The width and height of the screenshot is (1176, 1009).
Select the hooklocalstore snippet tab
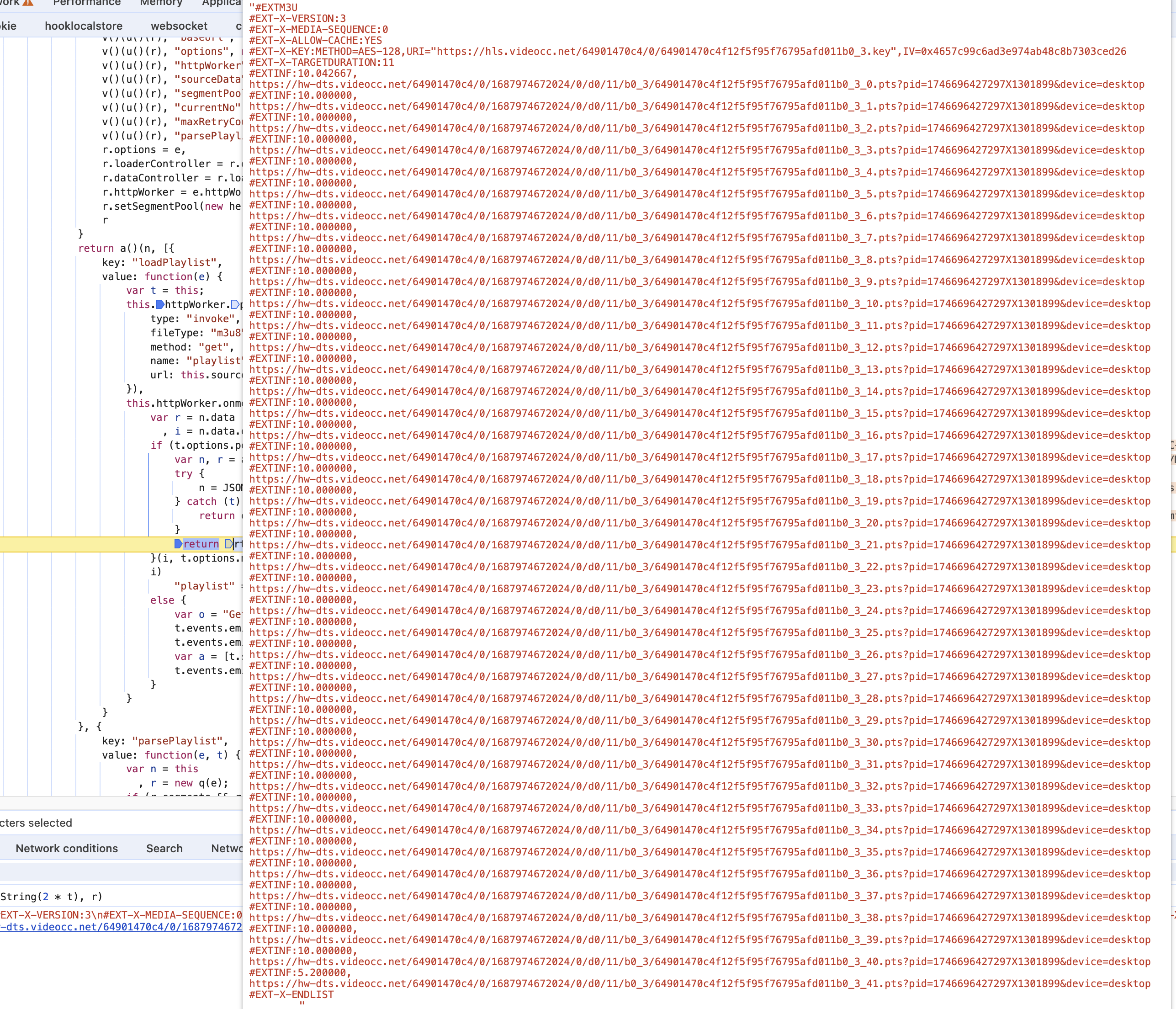(x=84, y=26)
